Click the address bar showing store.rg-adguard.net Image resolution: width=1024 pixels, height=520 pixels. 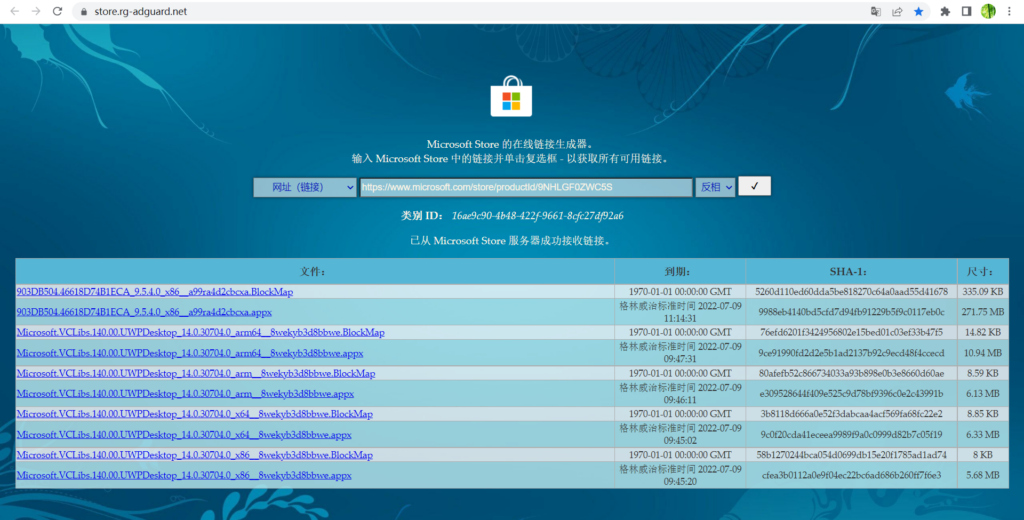pos(470,11)
